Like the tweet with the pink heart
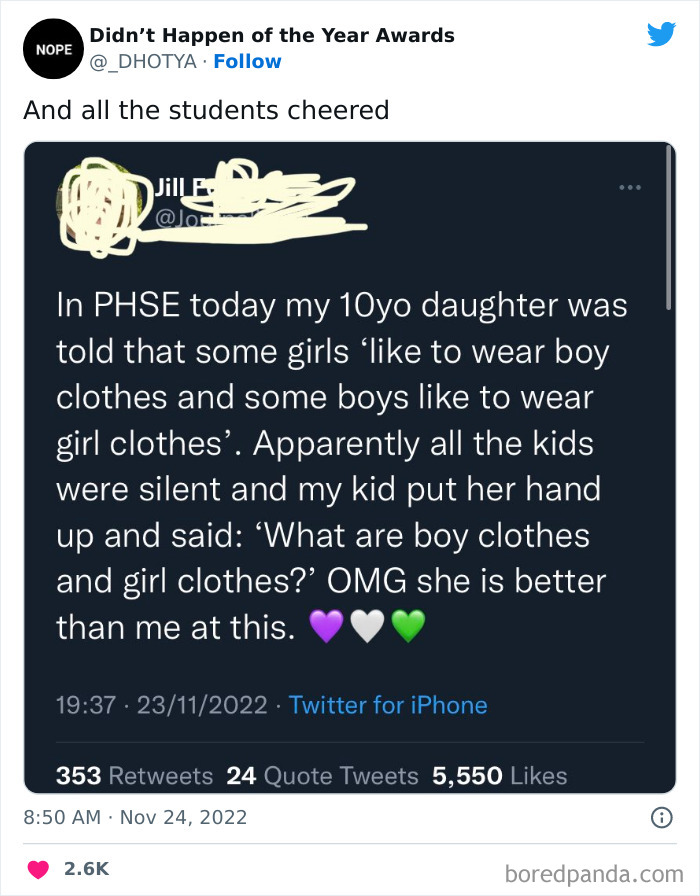 coord(38,869)
